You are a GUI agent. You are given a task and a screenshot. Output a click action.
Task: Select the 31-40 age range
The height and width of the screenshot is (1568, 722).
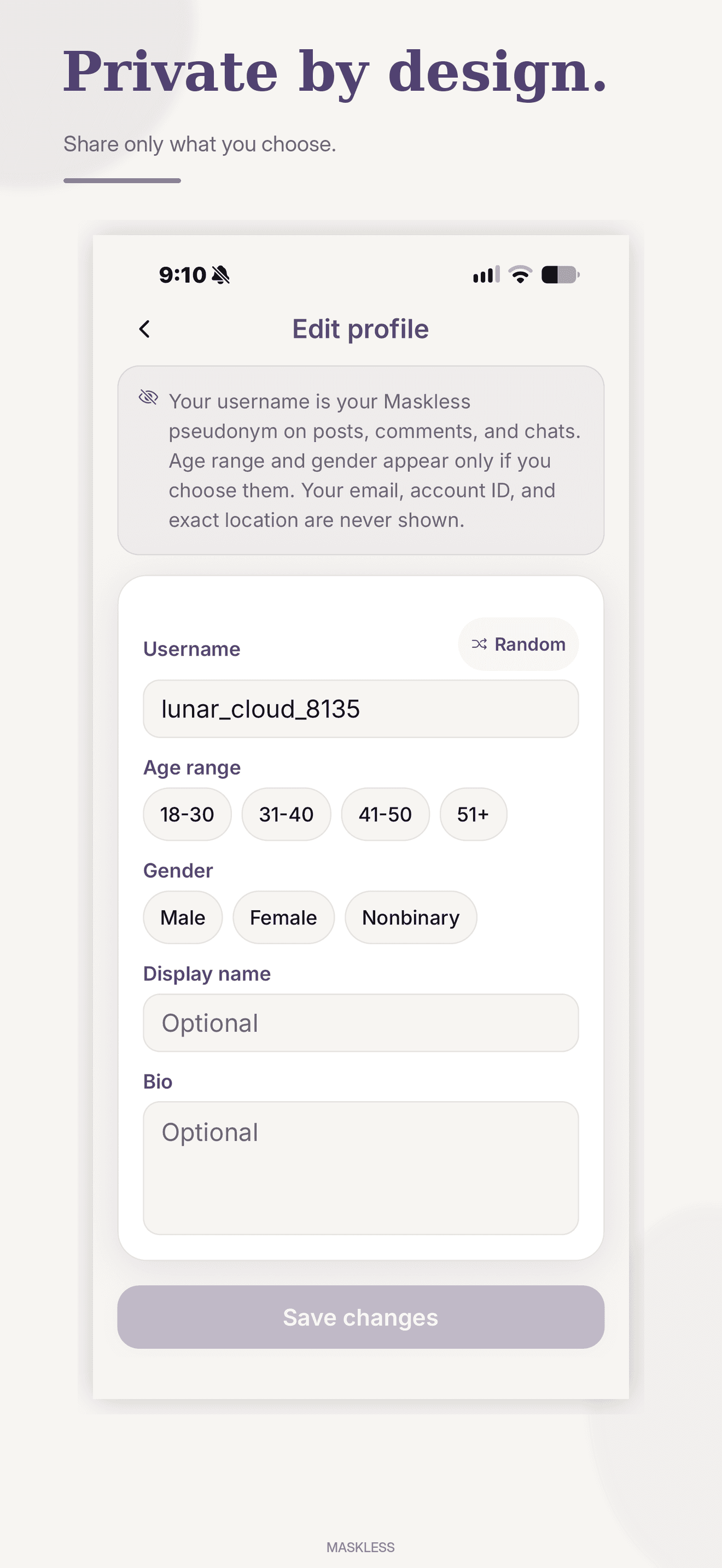click(x=286, y=814)
